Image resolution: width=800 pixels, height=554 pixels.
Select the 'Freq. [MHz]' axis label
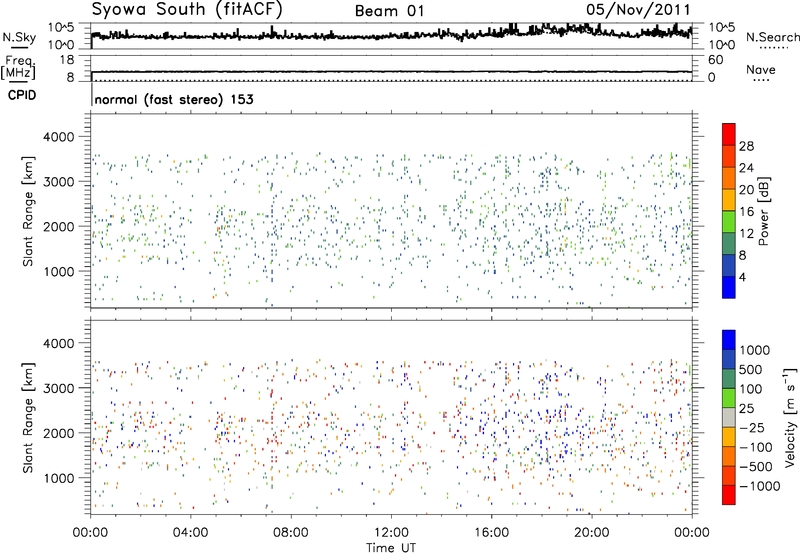19,67
